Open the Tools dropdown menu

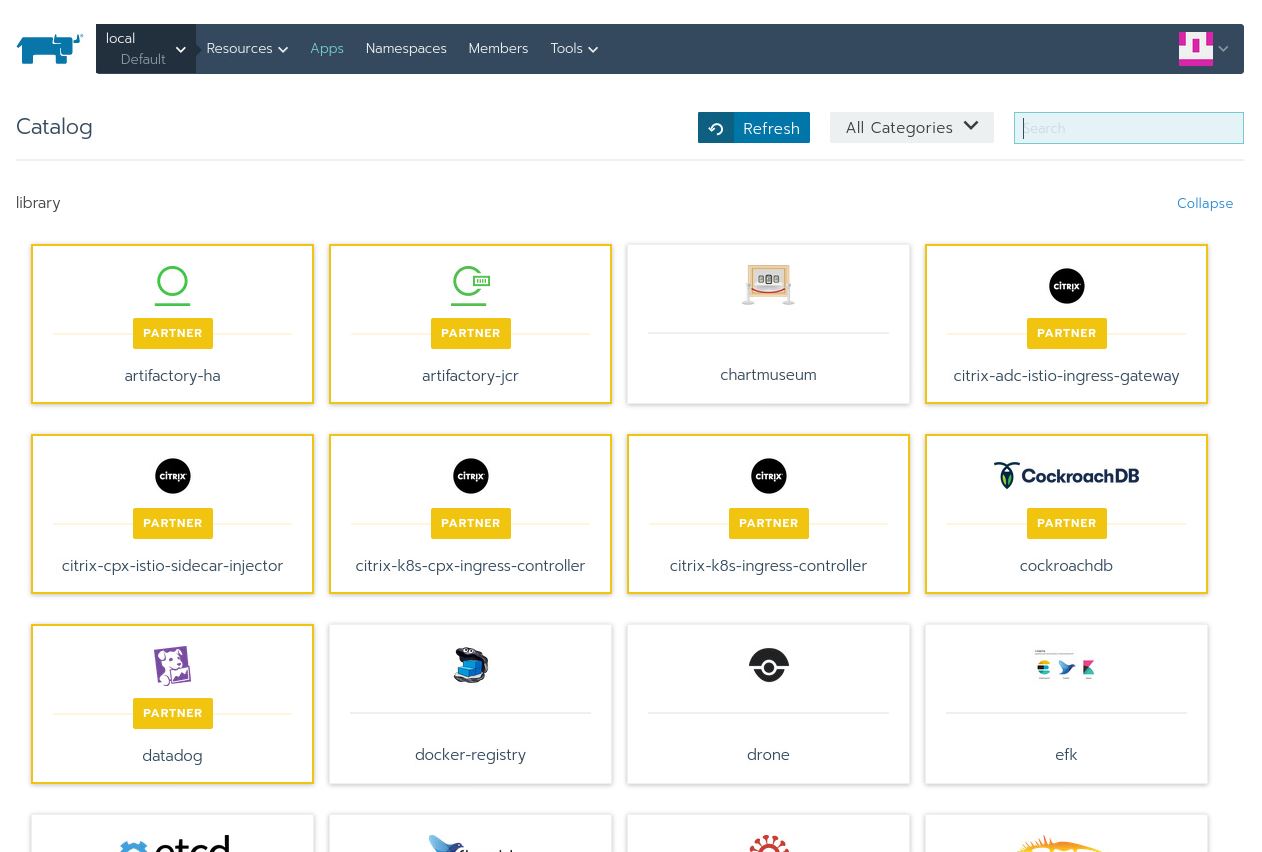[574, 49]
